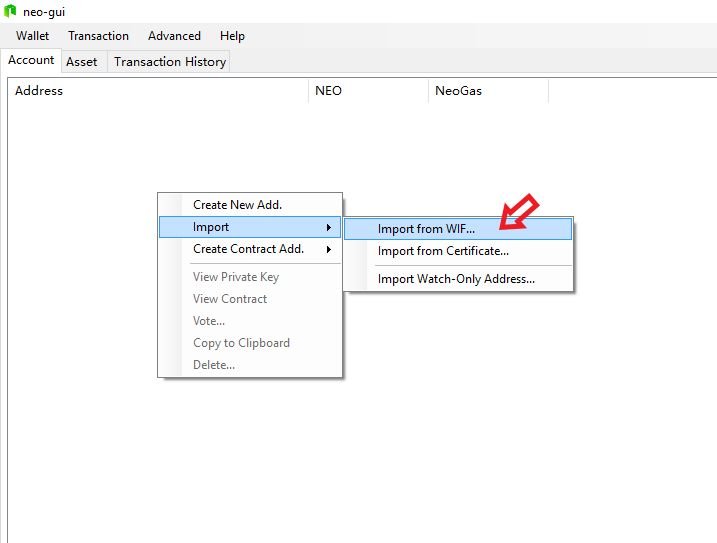
Task: Click the disabled View Contract entry
Action: pyautogui.click(x=250, y=299)
